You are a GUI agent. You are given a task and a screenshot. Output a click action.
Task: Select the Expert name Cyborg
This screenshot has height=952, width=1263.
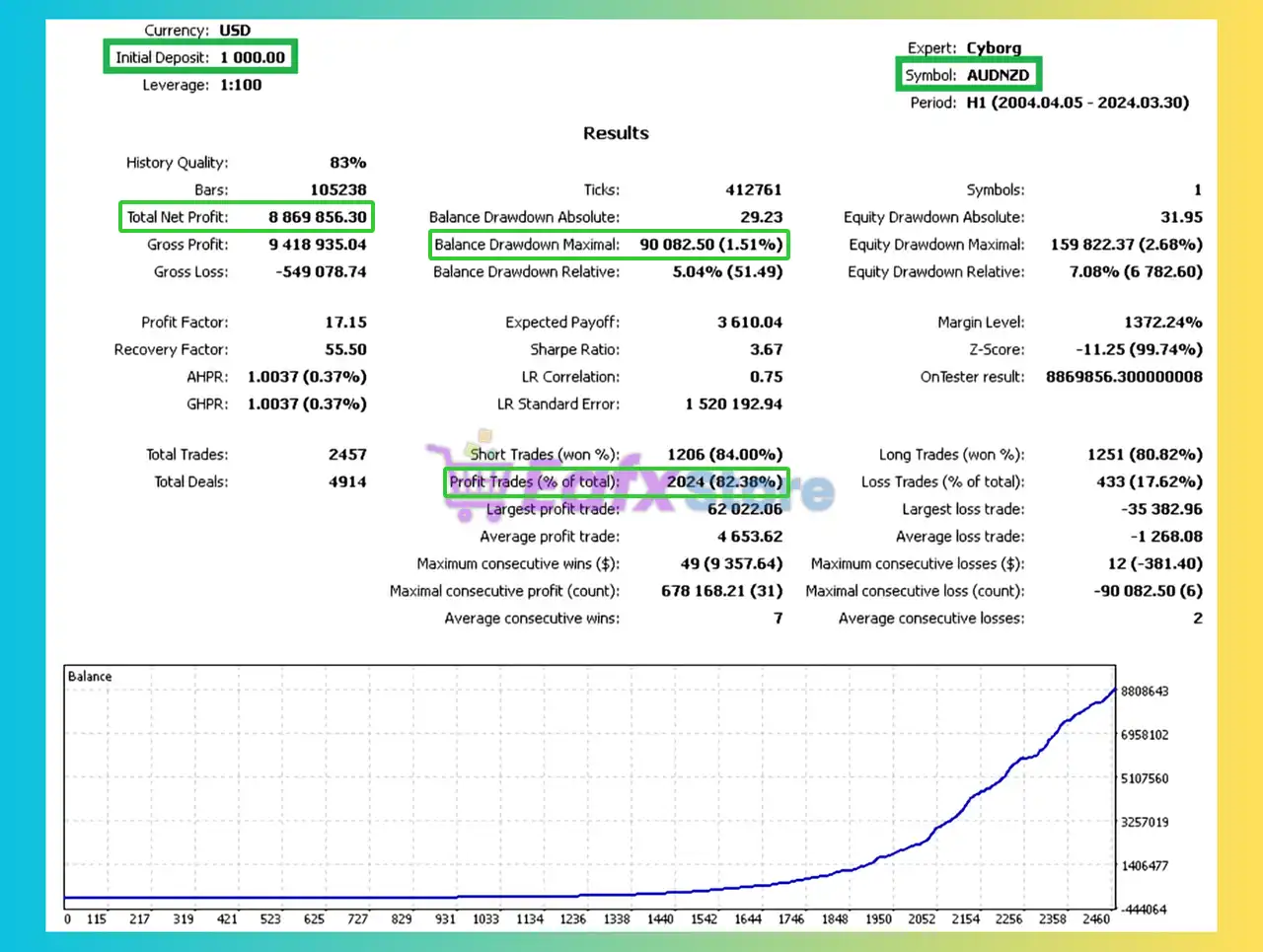pyautogui.click(x=994, y=47)
